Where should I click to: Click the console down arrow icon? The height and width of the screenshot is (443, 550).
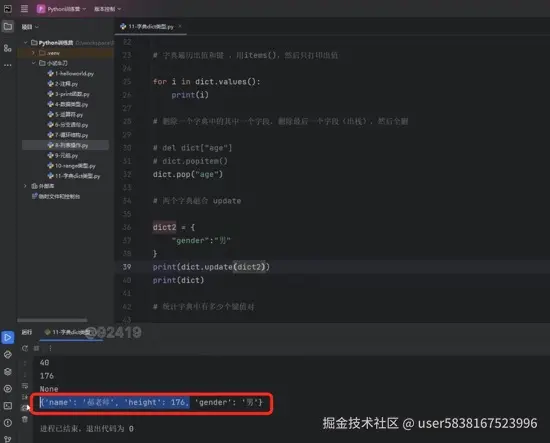point(25,374)
